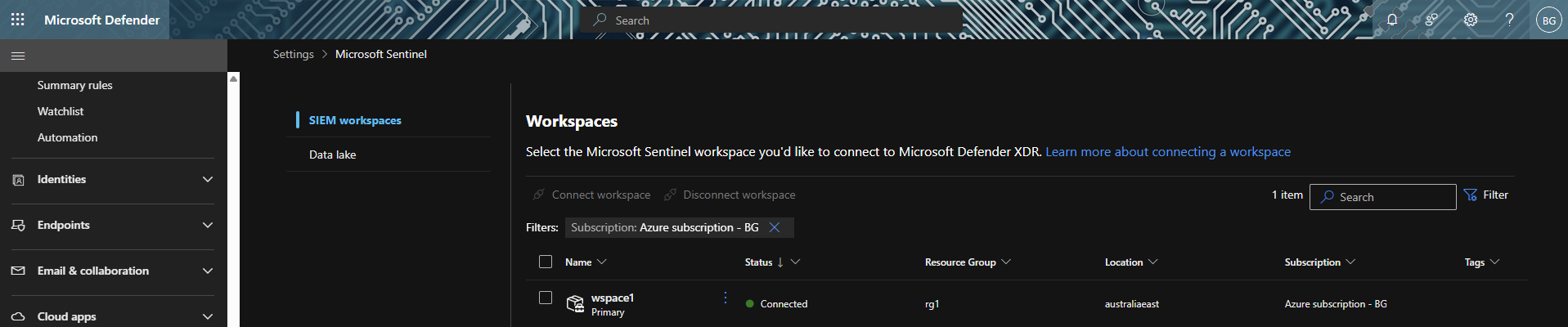Click the Filter button

click(x=1486, y=195)
